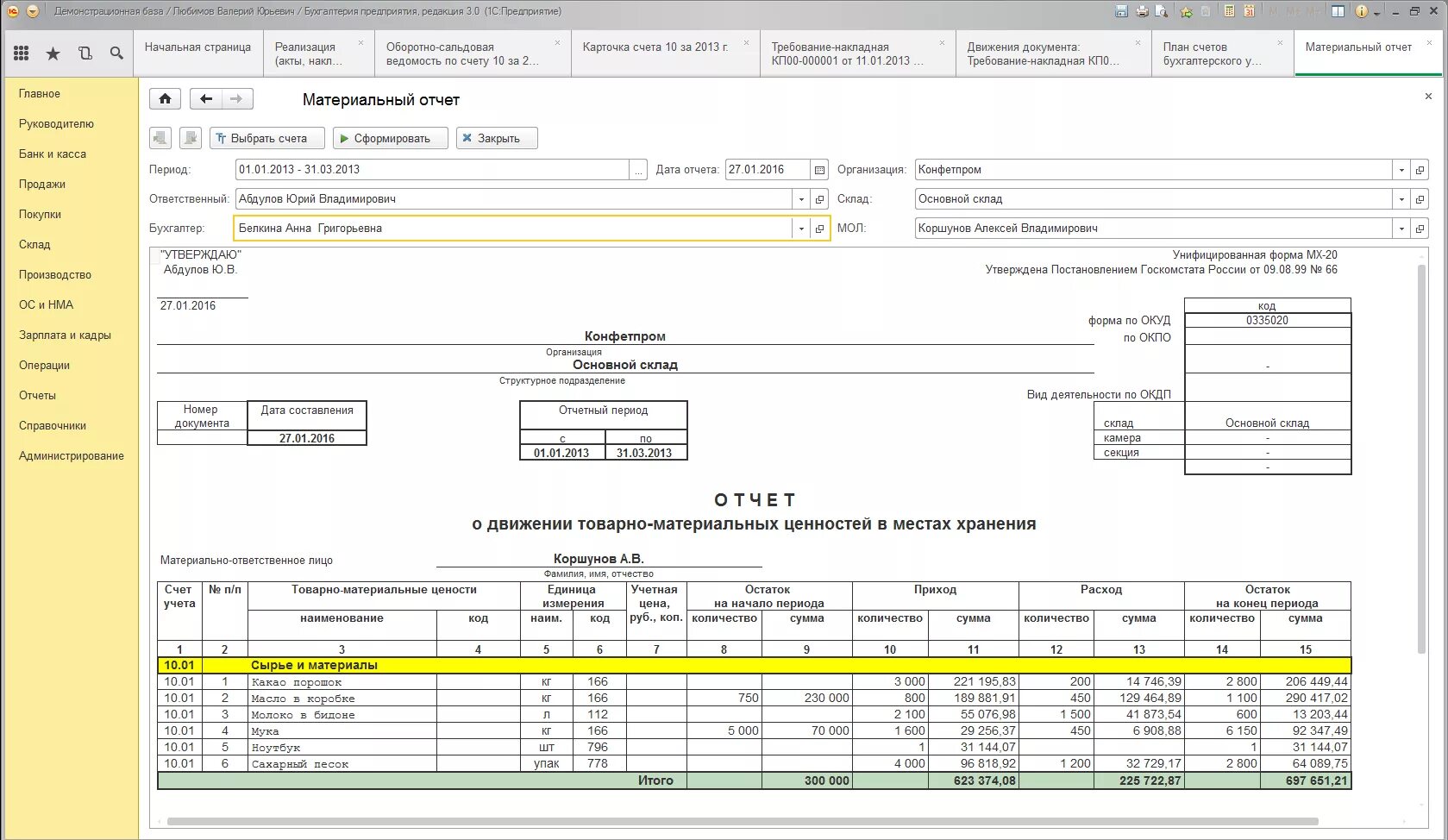Close the Карточка счета 10 tab
1448x840 pixels.
pyautogui.click(x=746, y=42)
